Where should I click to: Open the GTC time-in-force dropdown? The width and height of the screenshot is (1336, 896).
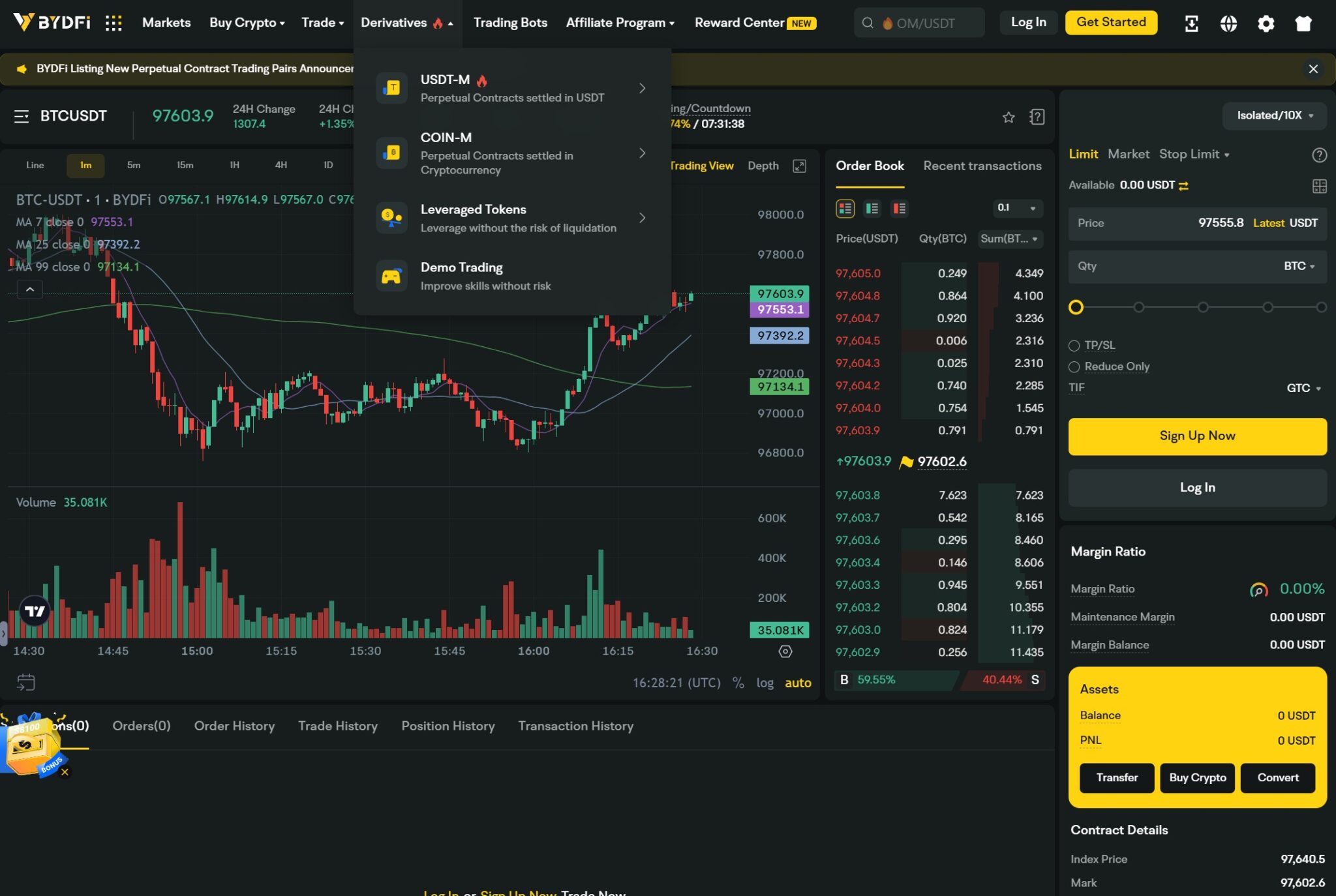[x=1303, y=388]
